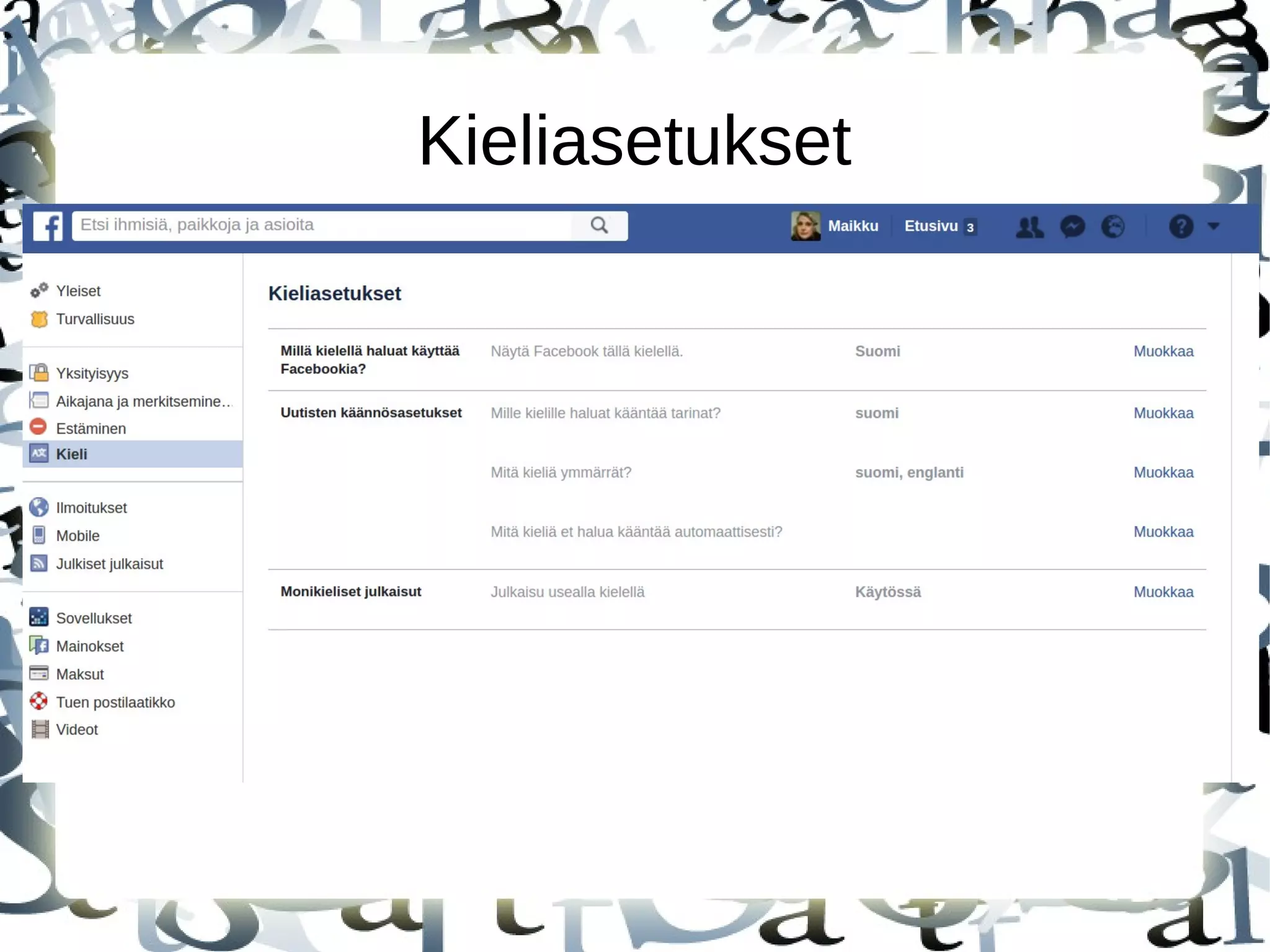Open Sovellukset settings section
This screenshot has width=1270, height=952.
(94, 618)
